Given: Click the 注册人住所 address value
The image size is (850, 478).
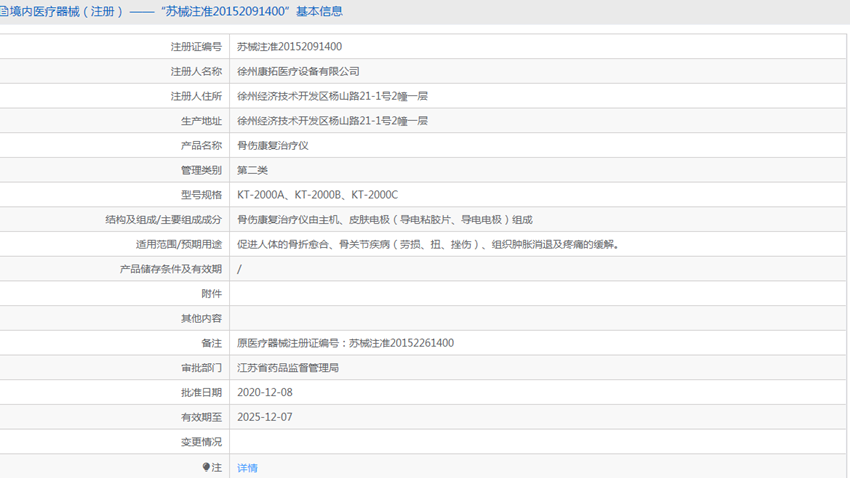Looking at the screenshot, I should 332,96.
